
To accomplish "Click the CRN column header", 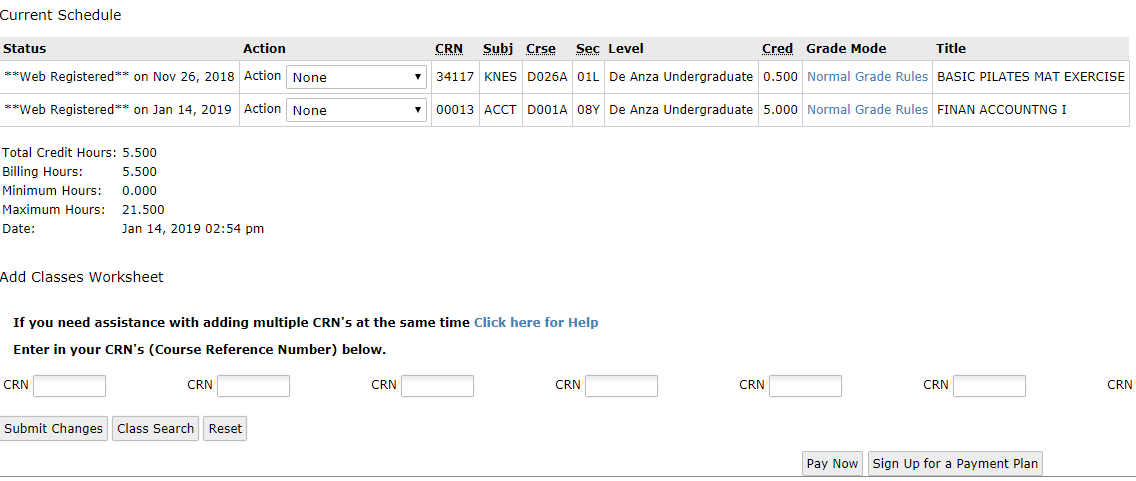I will click(x=449, y=49).
